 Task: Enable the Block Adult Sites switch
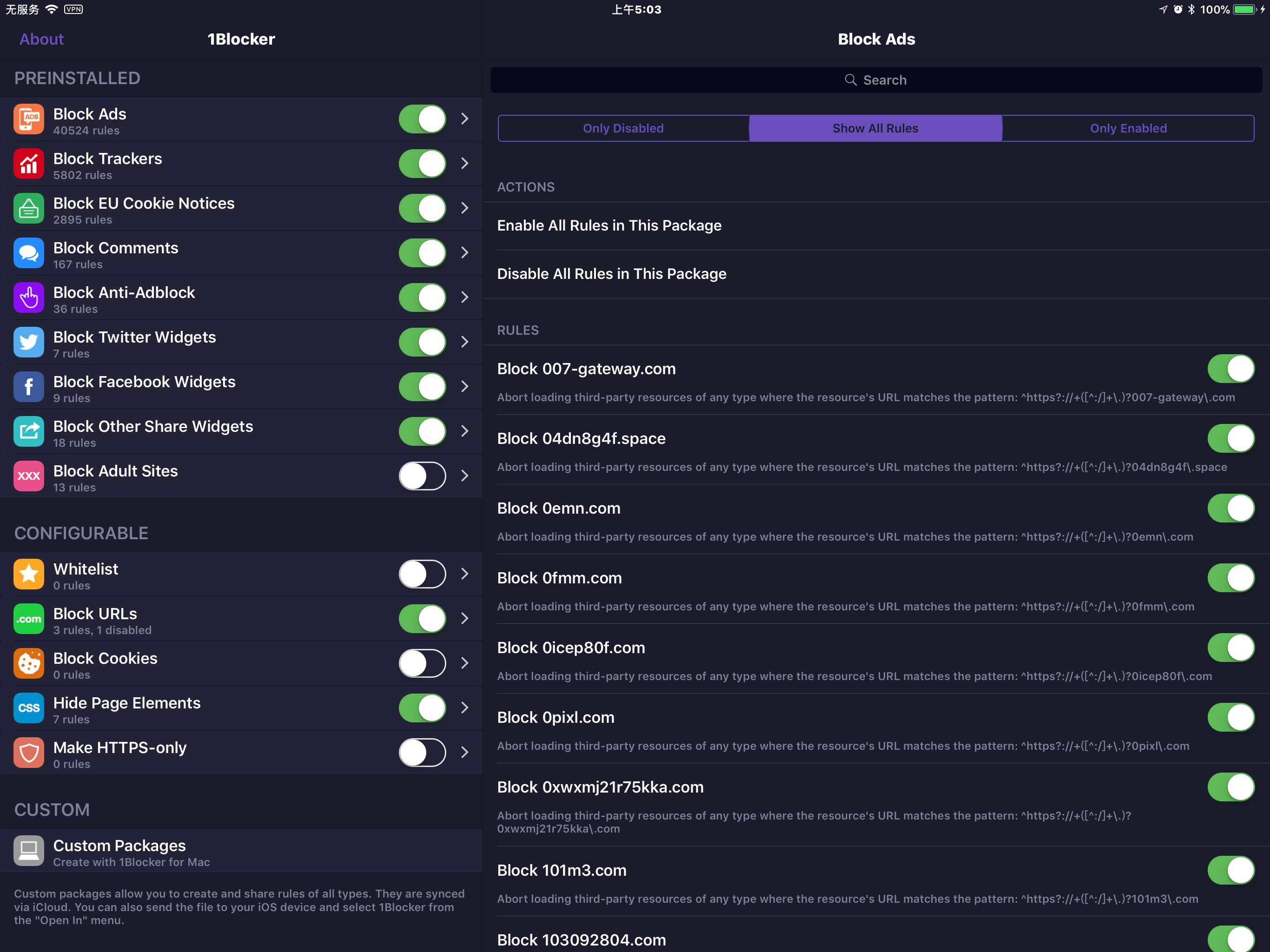click(x=422, y=476)
